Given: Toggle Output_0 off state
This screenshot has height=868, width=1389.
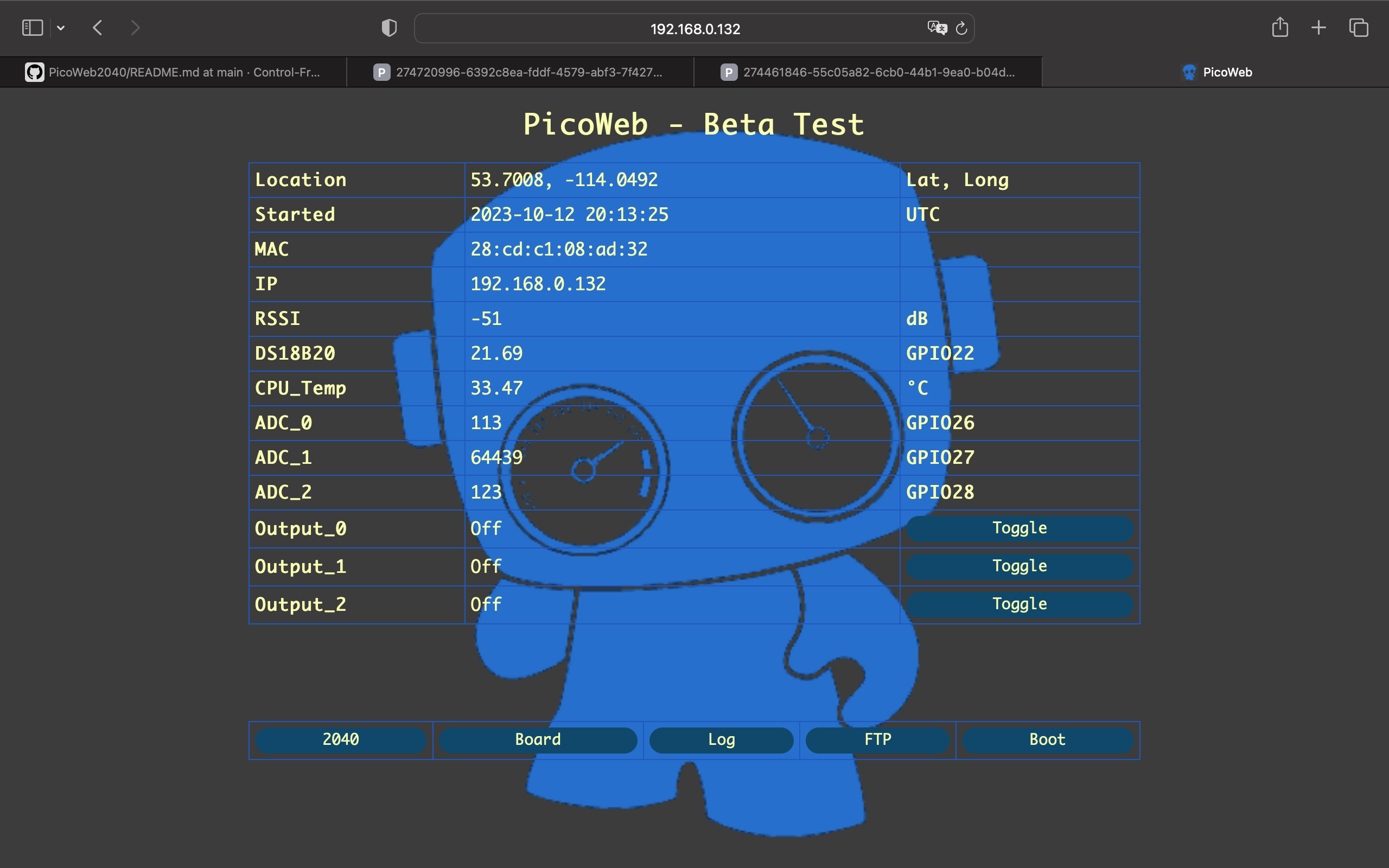Looking at the screenshot, I should pyautogui.click(x=1020, y=528).
